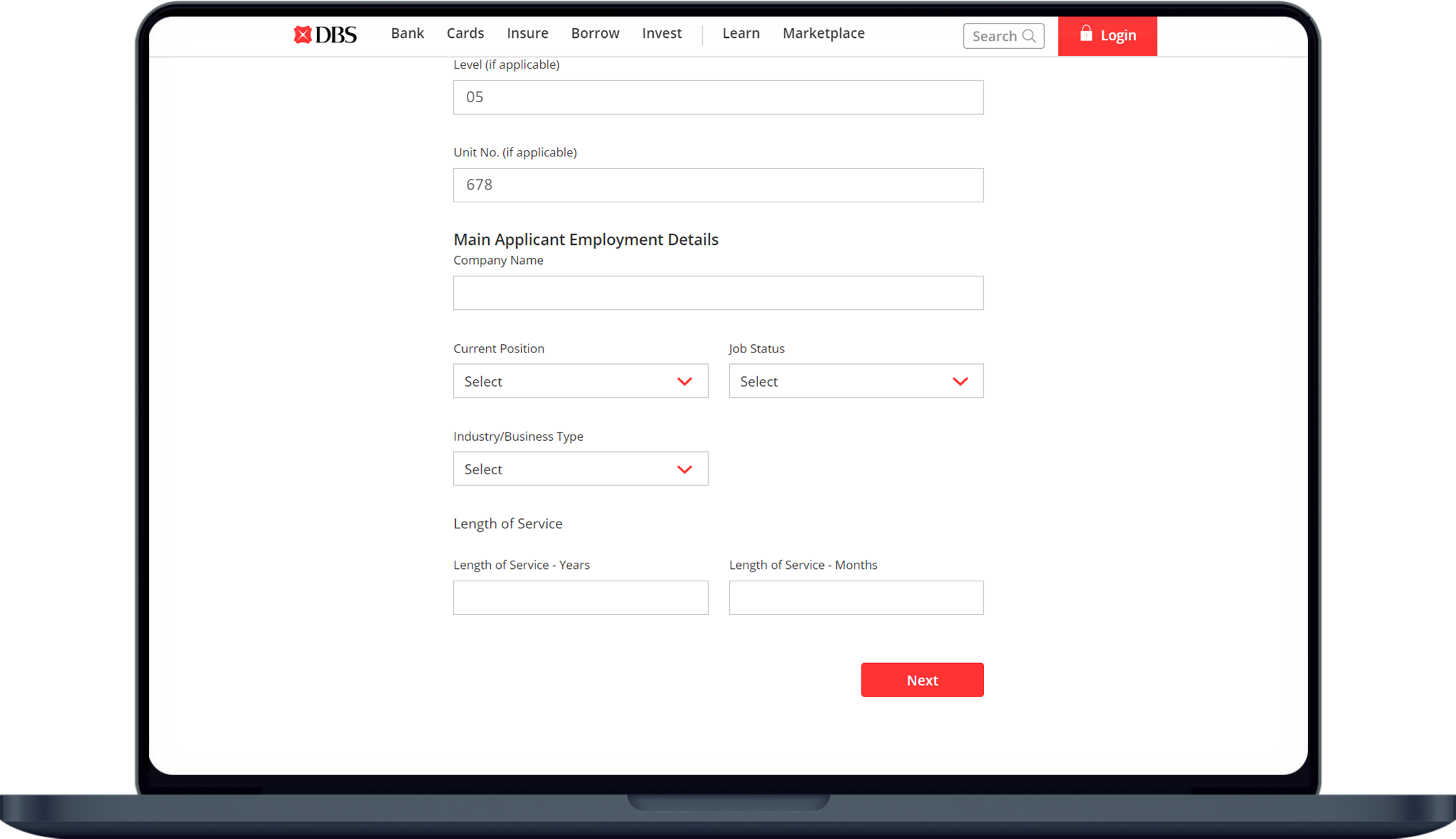
Task: Focus the Company Name text field
Action: [x=717, y=293]
